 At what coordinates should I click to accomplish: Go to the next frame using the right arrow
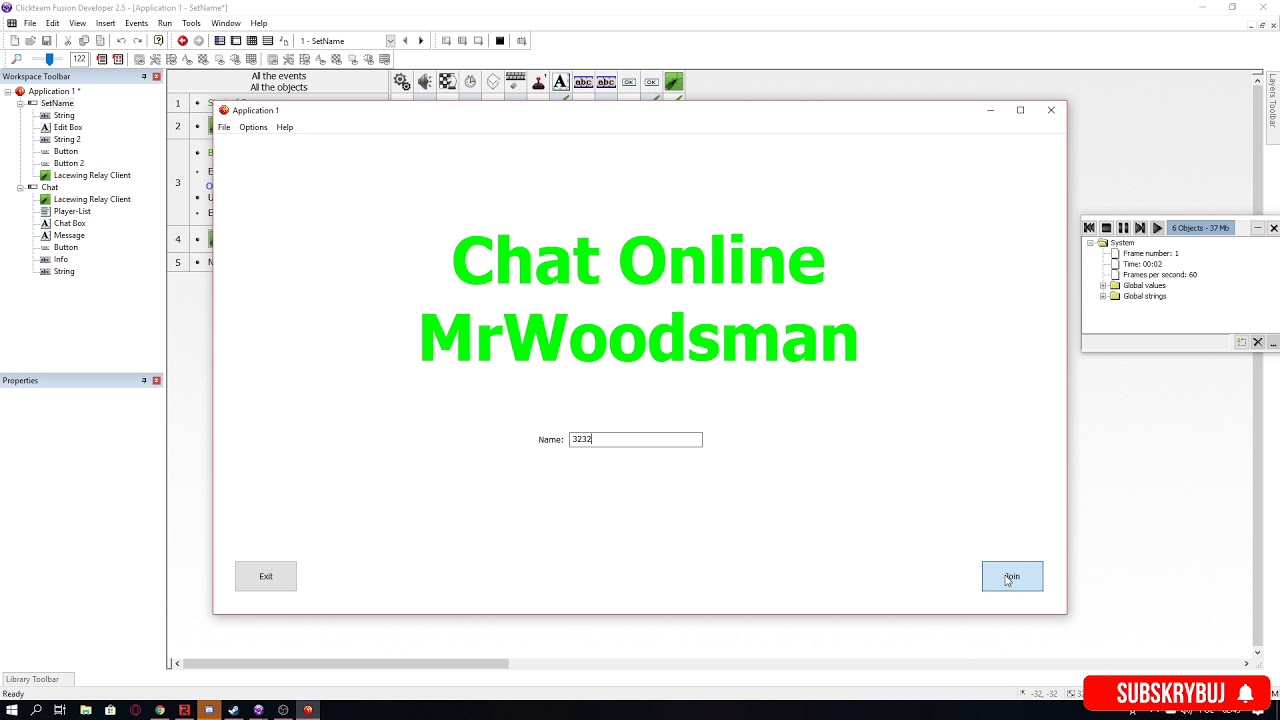[421, 41]
